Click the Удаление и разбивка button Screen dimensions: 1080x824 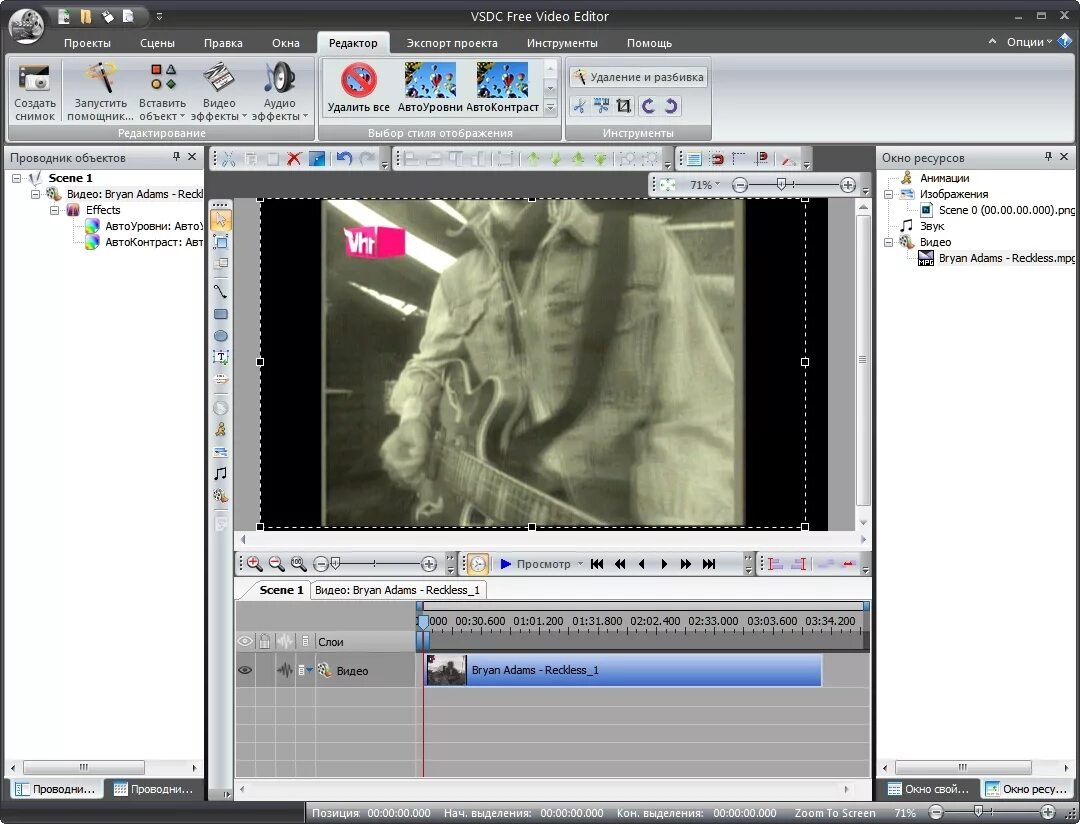pos(638,76)
